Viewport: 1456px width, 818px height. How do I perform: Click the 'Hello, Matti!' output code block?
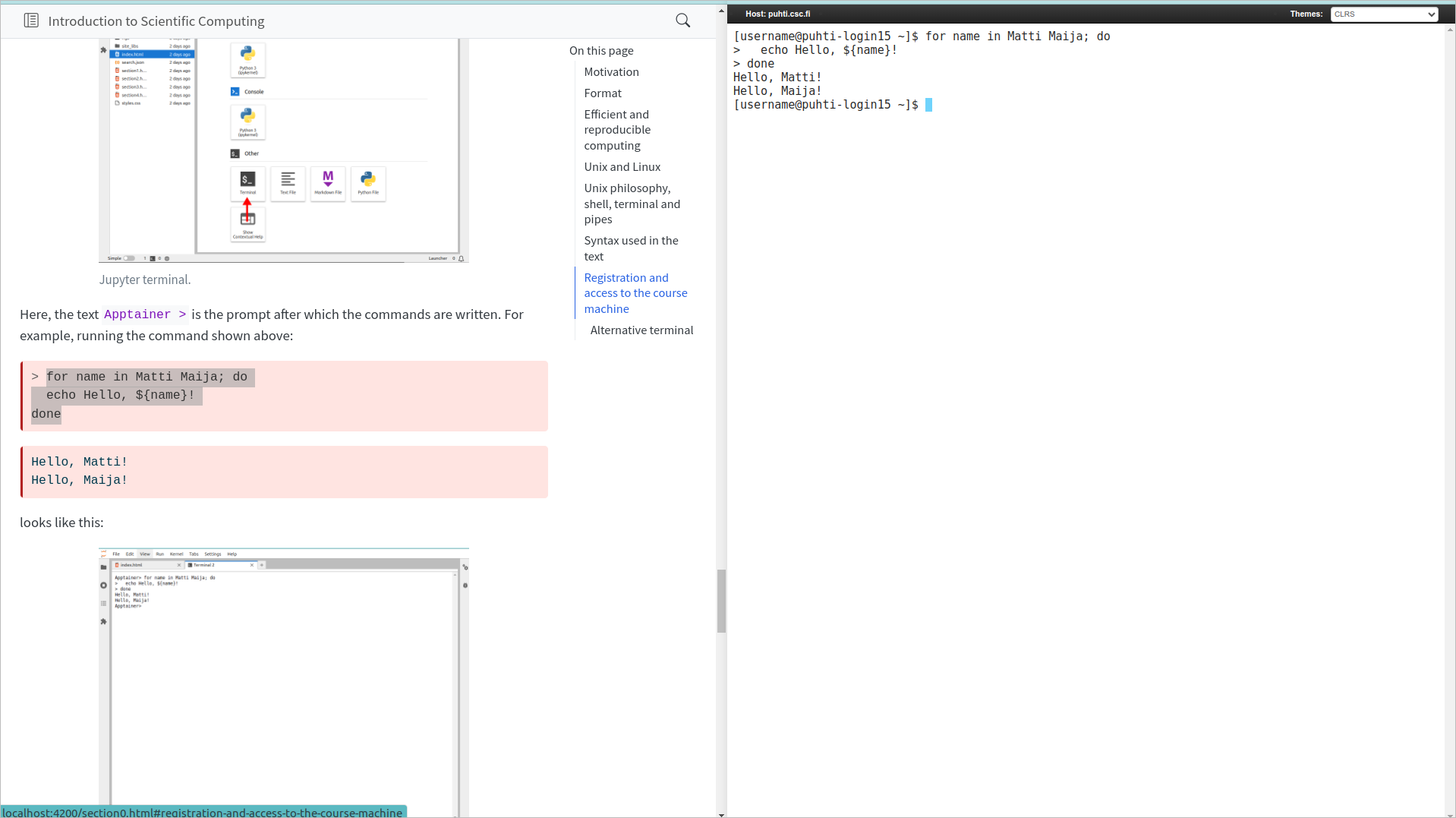284,472
